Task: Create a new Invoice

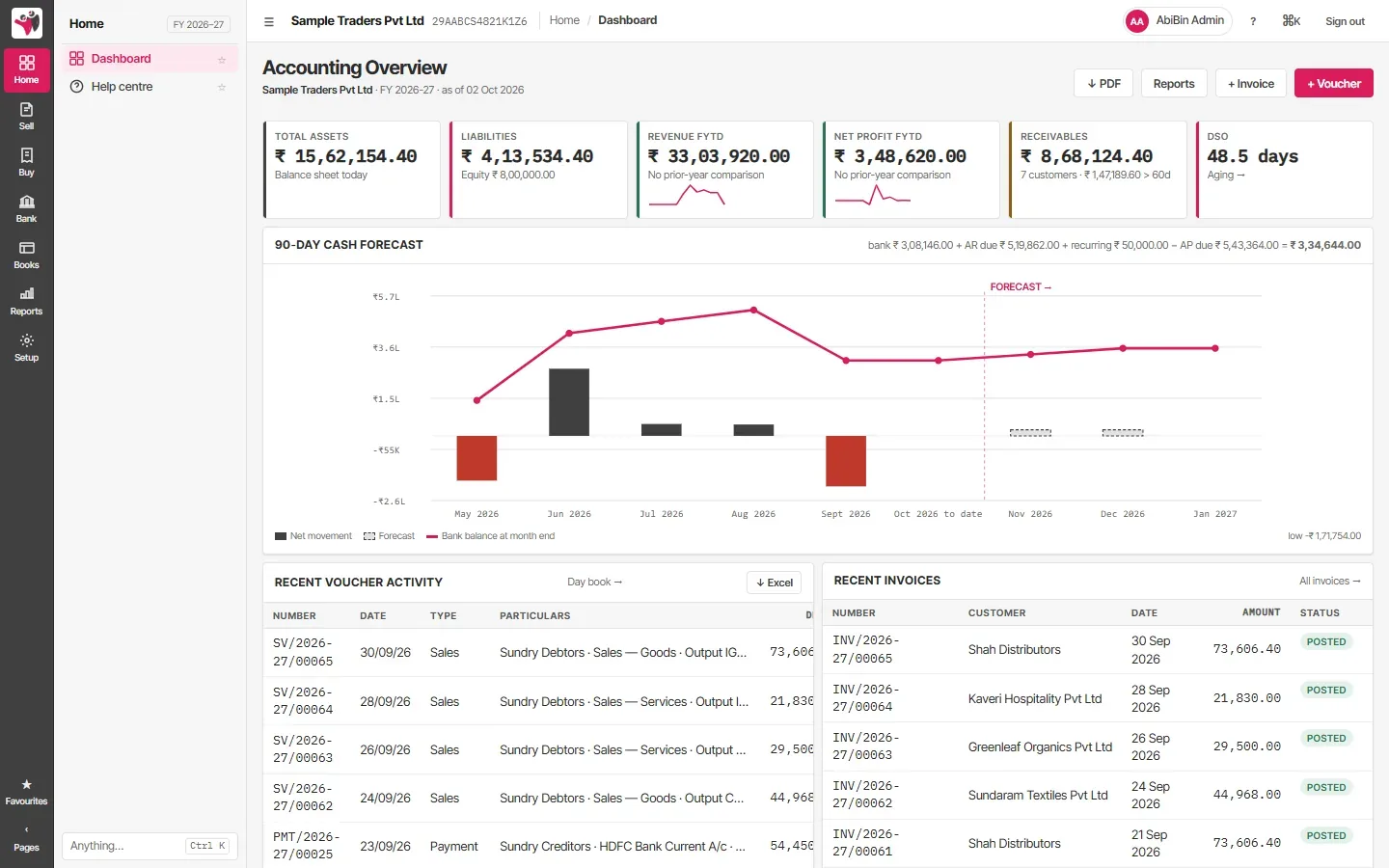Action: tap(1251, 84)
